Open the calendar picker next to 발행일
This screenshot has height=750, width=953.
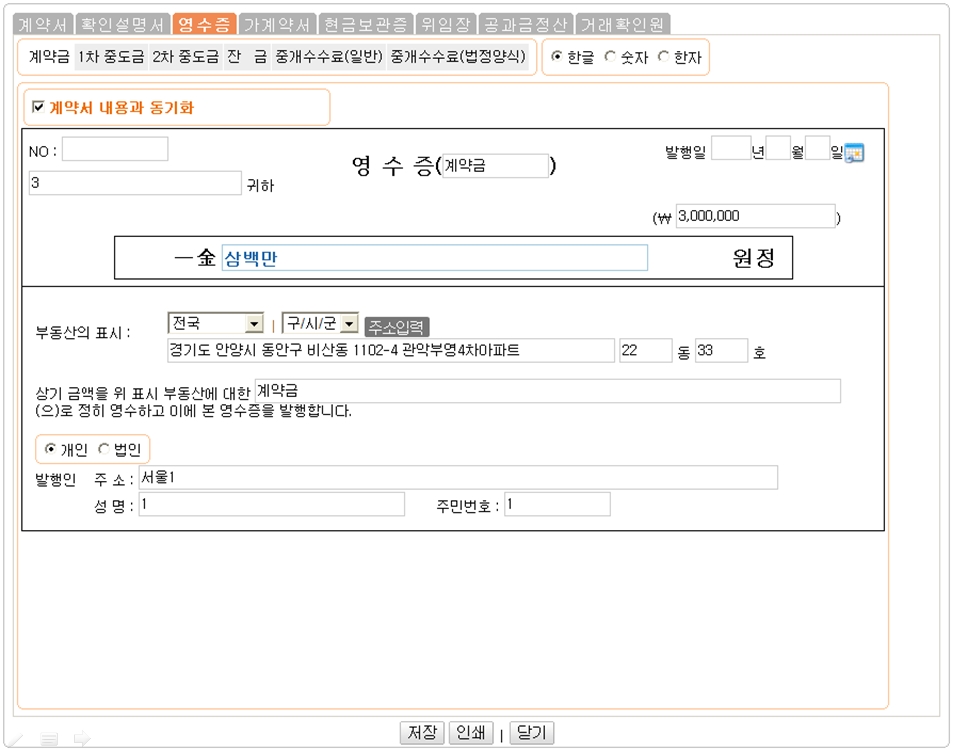click(855, 152)
